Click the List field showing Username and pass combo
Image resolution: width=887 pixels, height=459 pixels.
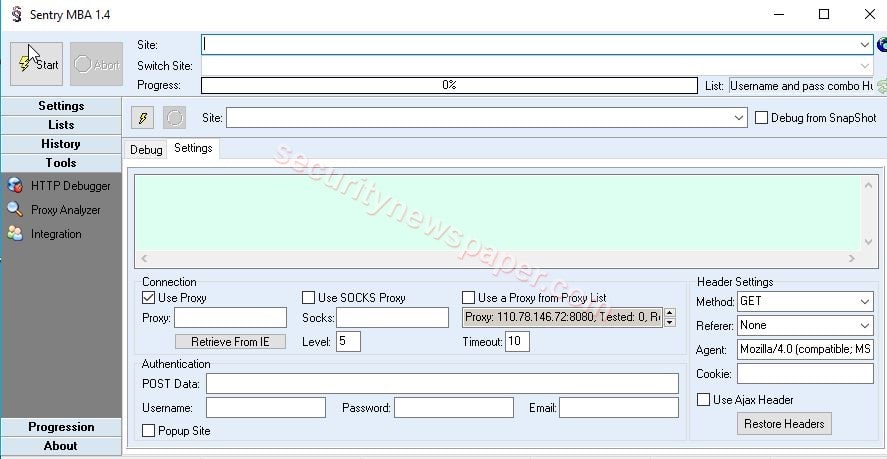click(801, 86)
